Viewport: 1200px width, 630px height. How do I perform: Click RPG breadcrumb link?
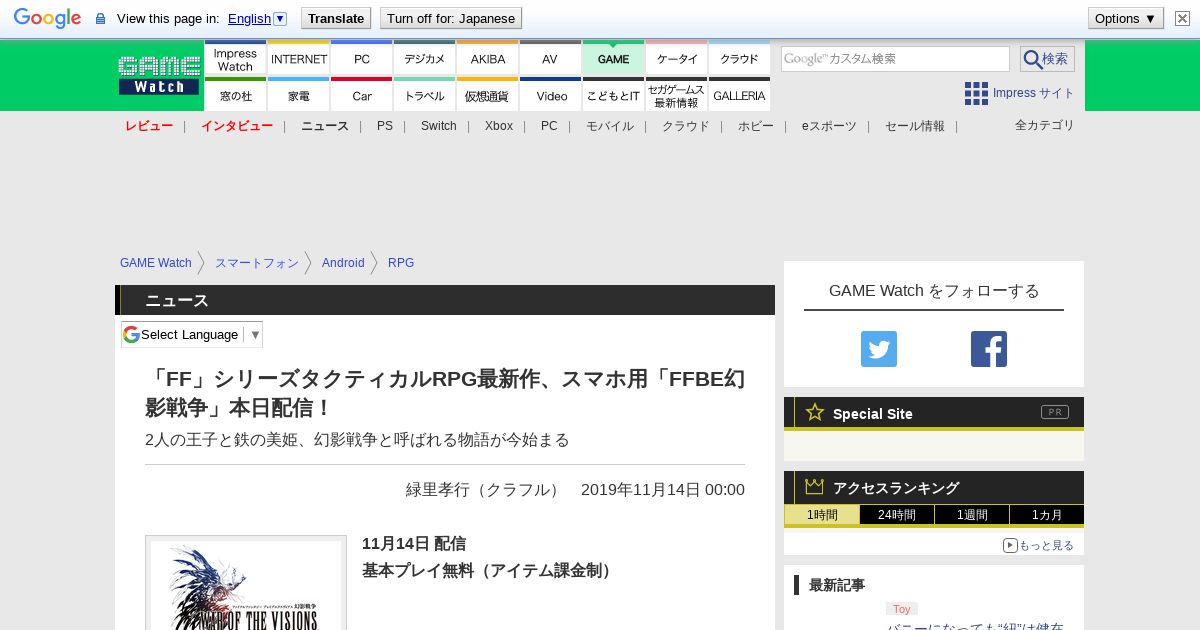(x=401, y=263)
